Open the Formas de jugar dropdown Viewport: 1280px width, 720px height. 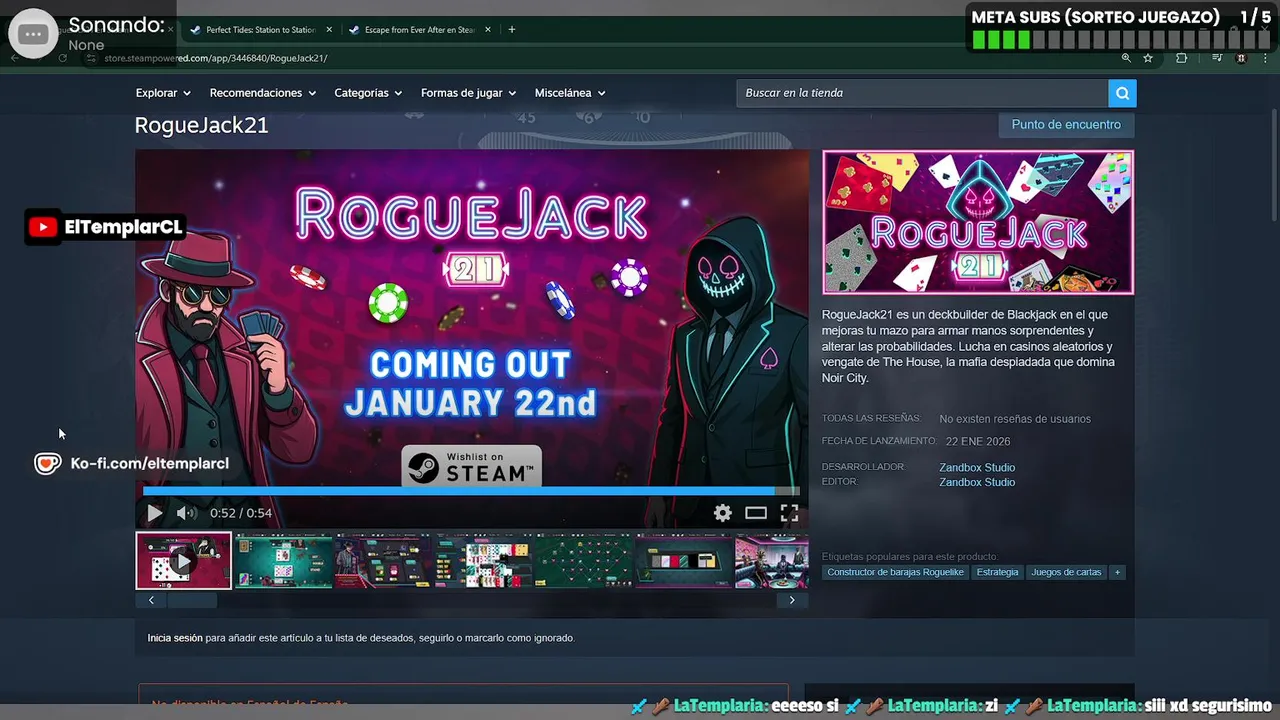pyautogui.click(x=468, y=93)
